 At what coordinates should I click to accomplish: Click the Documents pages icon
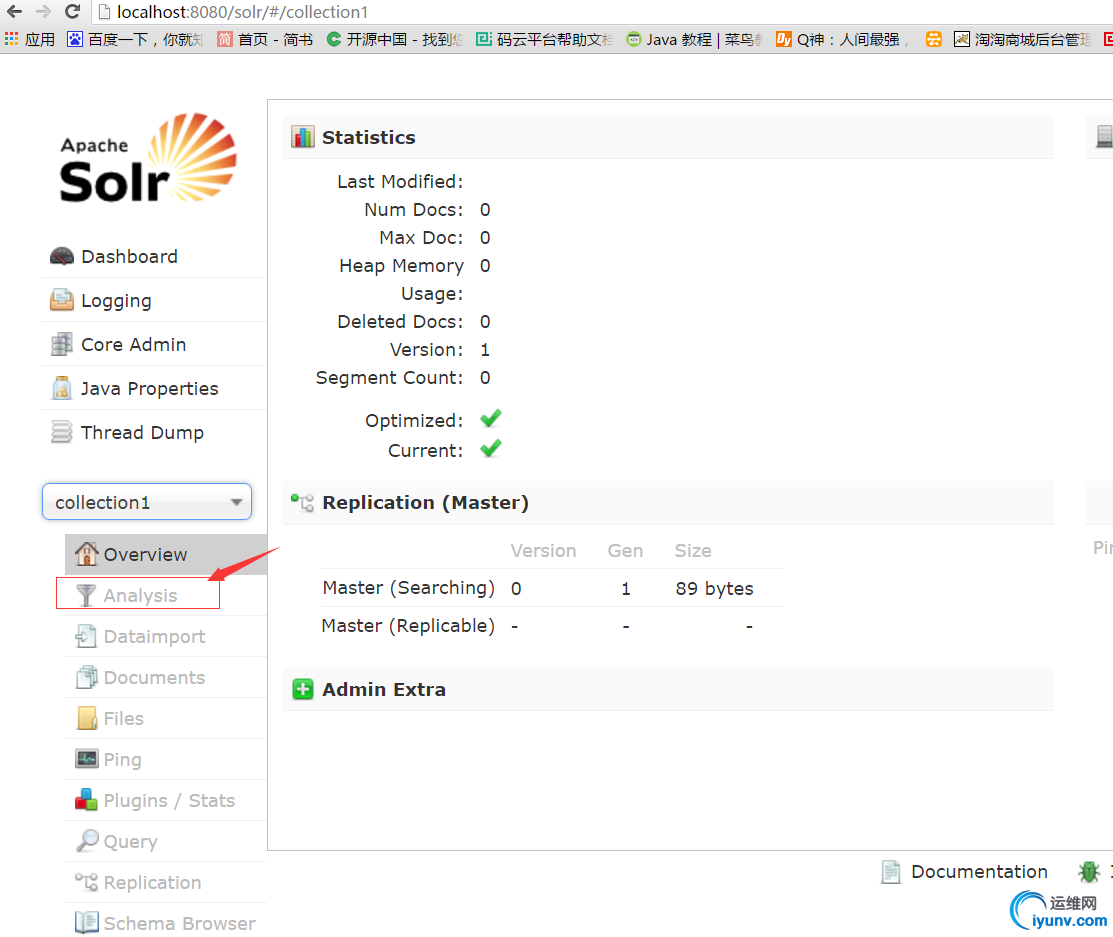[x=87, y=677]
